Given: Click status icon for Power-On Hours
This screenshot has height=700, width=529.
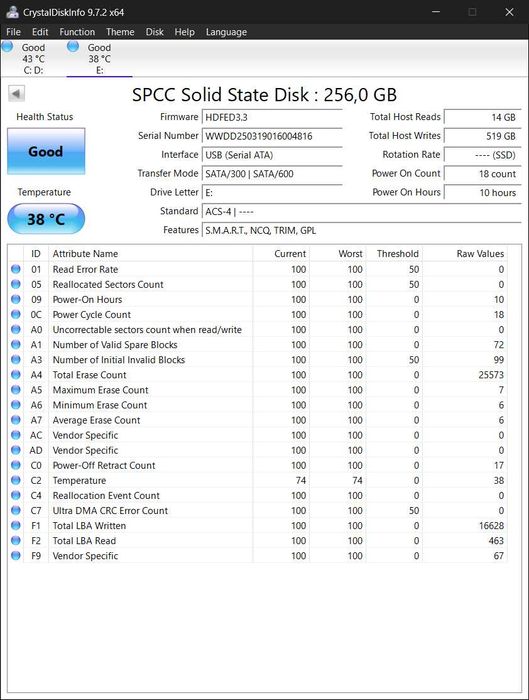Looking at the screenshot, I should point(16,299).
